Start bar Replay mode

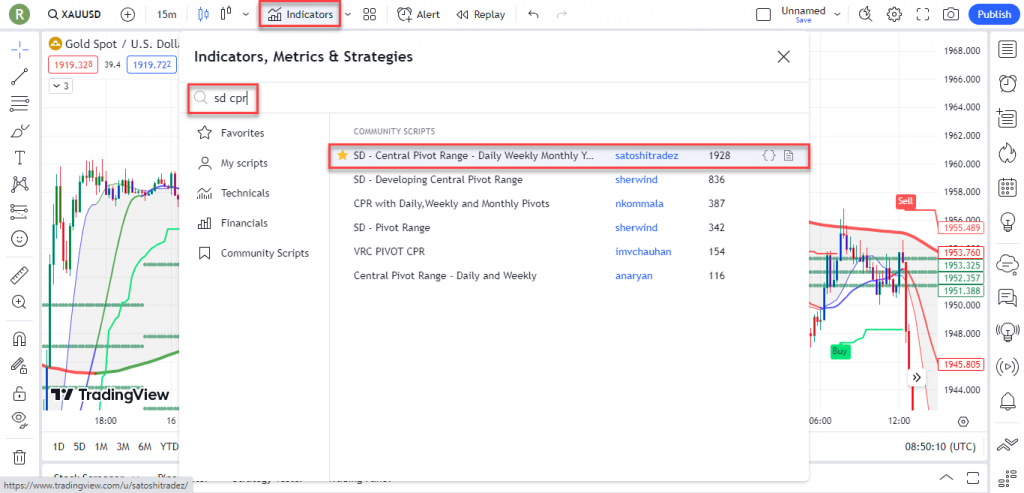481,14
